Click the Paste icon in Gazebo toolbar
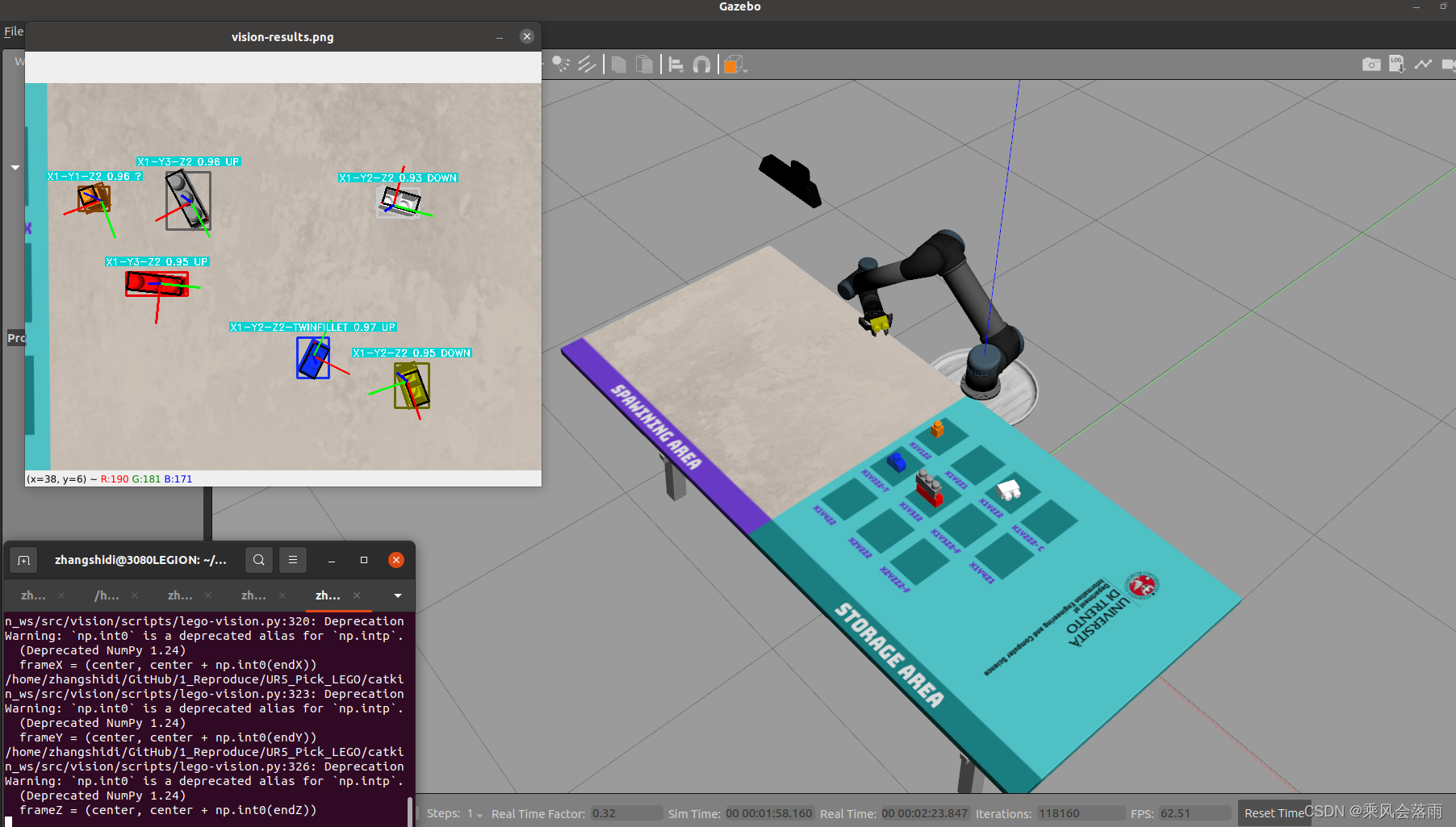The image size is (1456, 827). point(644,65)
